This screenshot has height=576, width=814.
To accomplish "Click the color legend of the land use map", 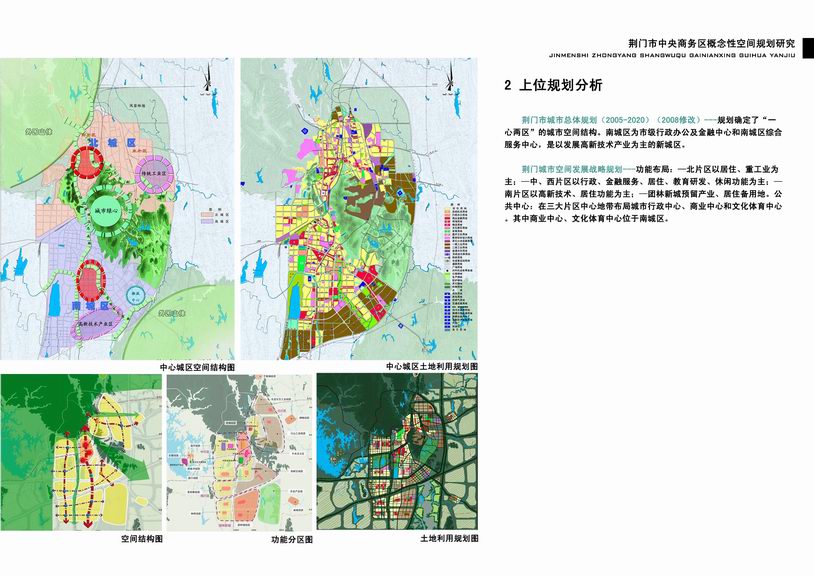I will (458, 269).
